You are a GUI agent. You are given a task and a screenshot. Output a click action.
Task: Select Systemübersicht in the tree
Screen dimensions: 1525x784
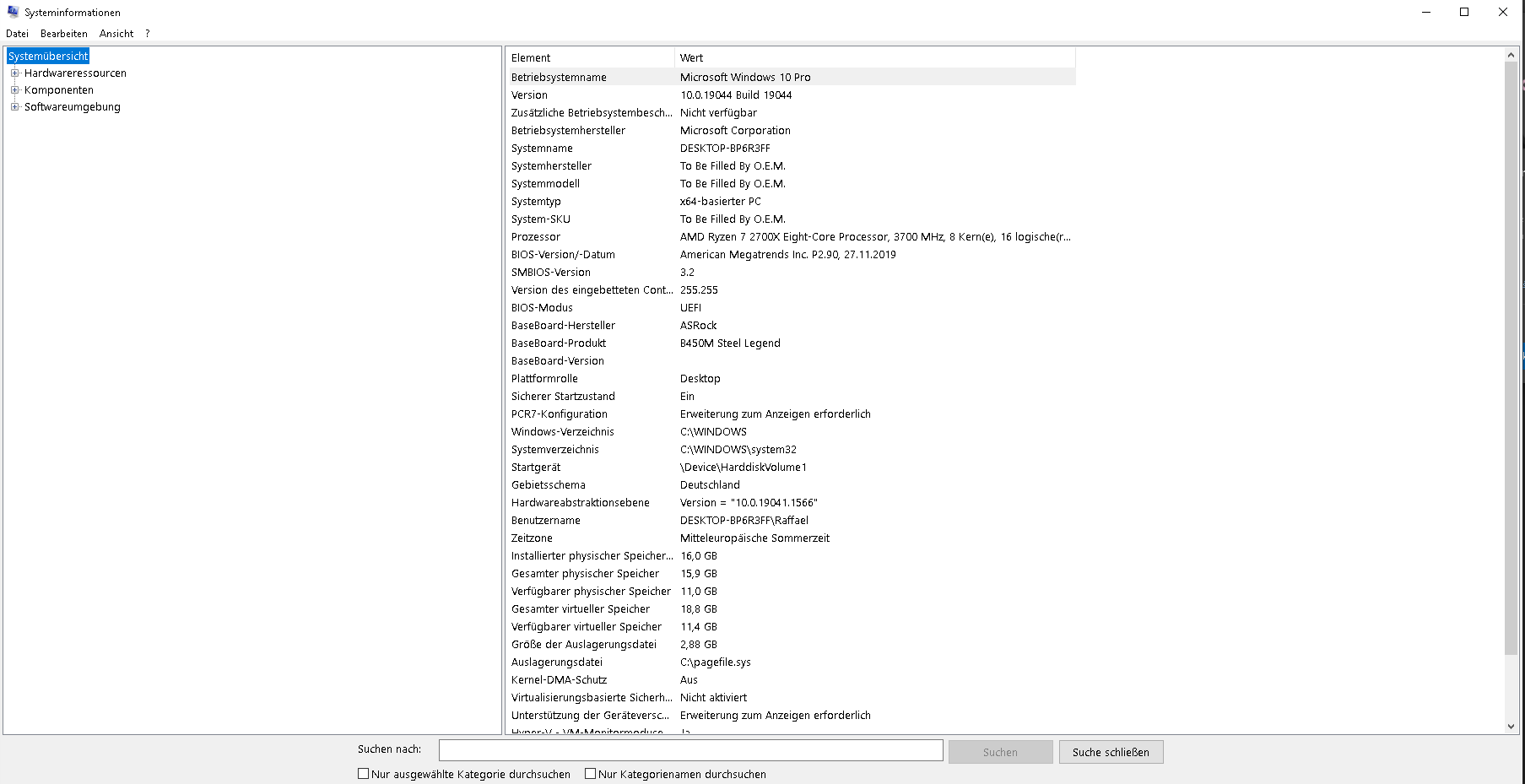coord(48,57)
